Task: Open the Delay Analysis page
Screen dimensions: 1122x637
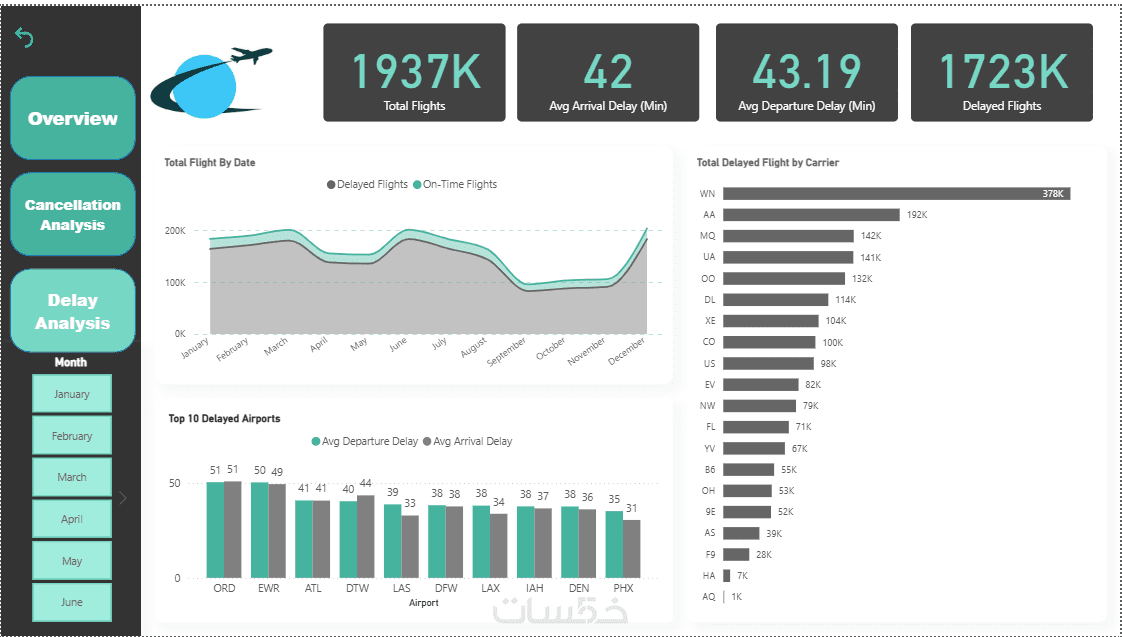Action: click(73, 311)
